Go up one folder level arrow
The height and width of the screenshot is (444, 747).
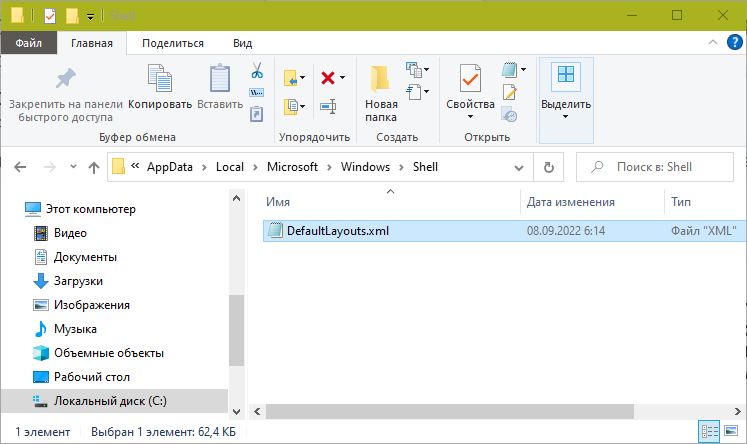(93, 166)
